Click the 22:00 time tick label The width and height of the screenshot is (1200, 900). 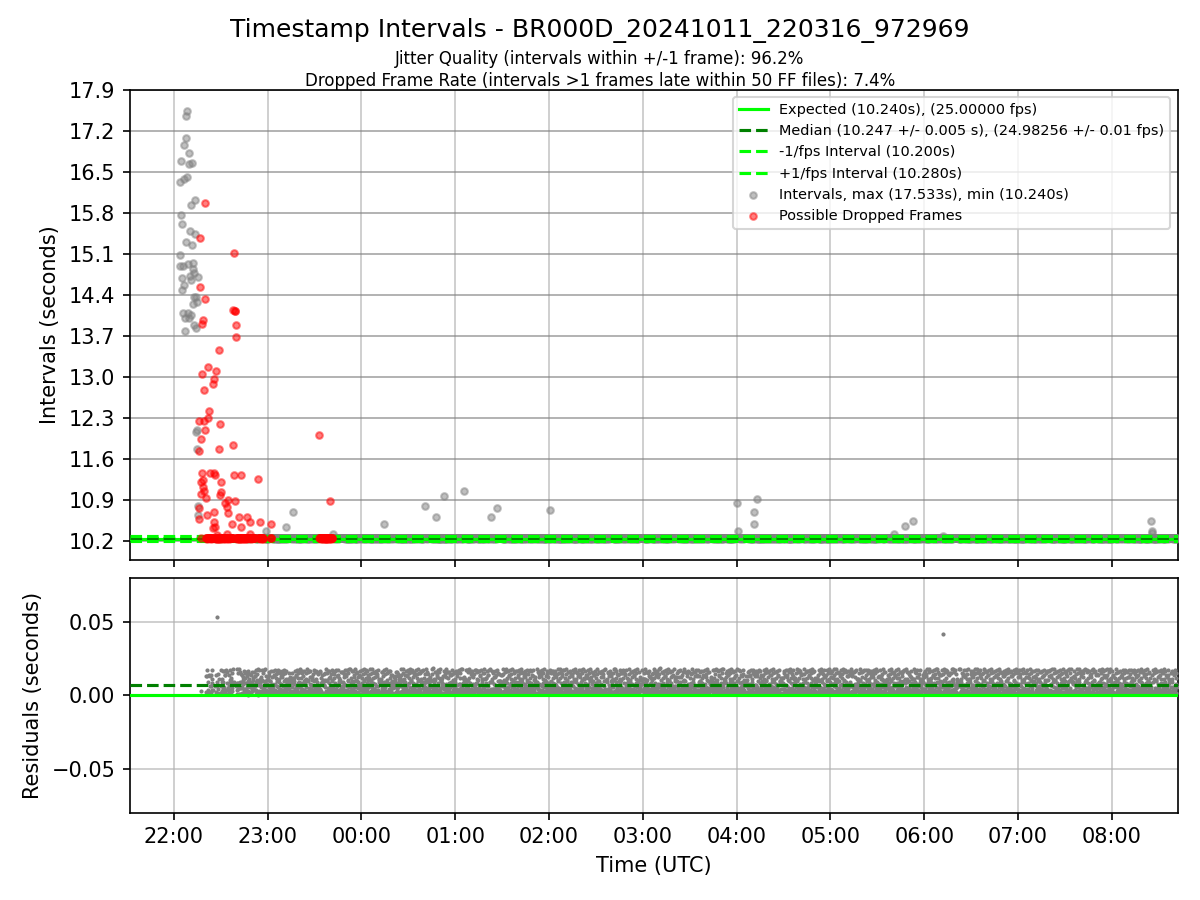pos(174,835)
